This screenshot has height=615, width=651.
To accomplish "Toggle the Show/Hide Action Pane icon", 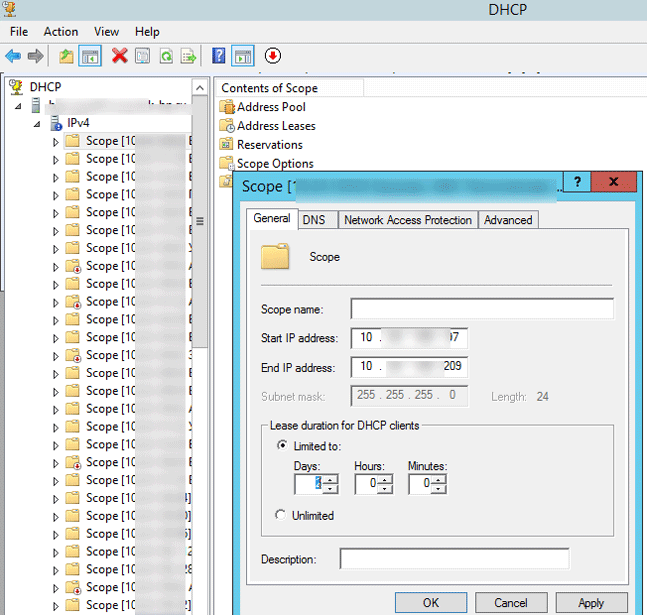I will point(242,56).
